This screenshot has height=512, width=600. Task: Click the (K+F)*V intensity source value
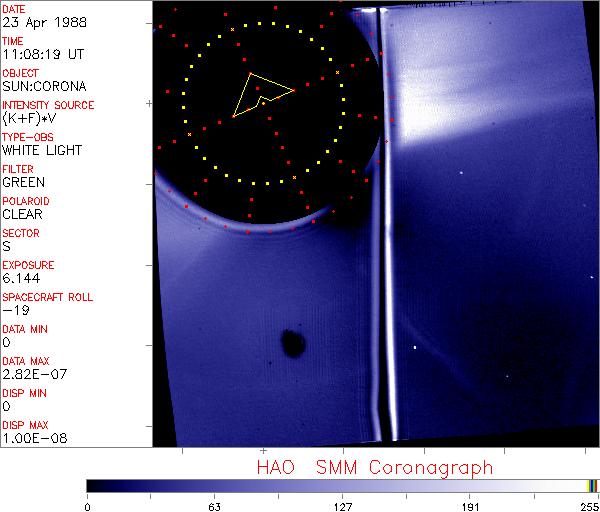coord(30,118)
